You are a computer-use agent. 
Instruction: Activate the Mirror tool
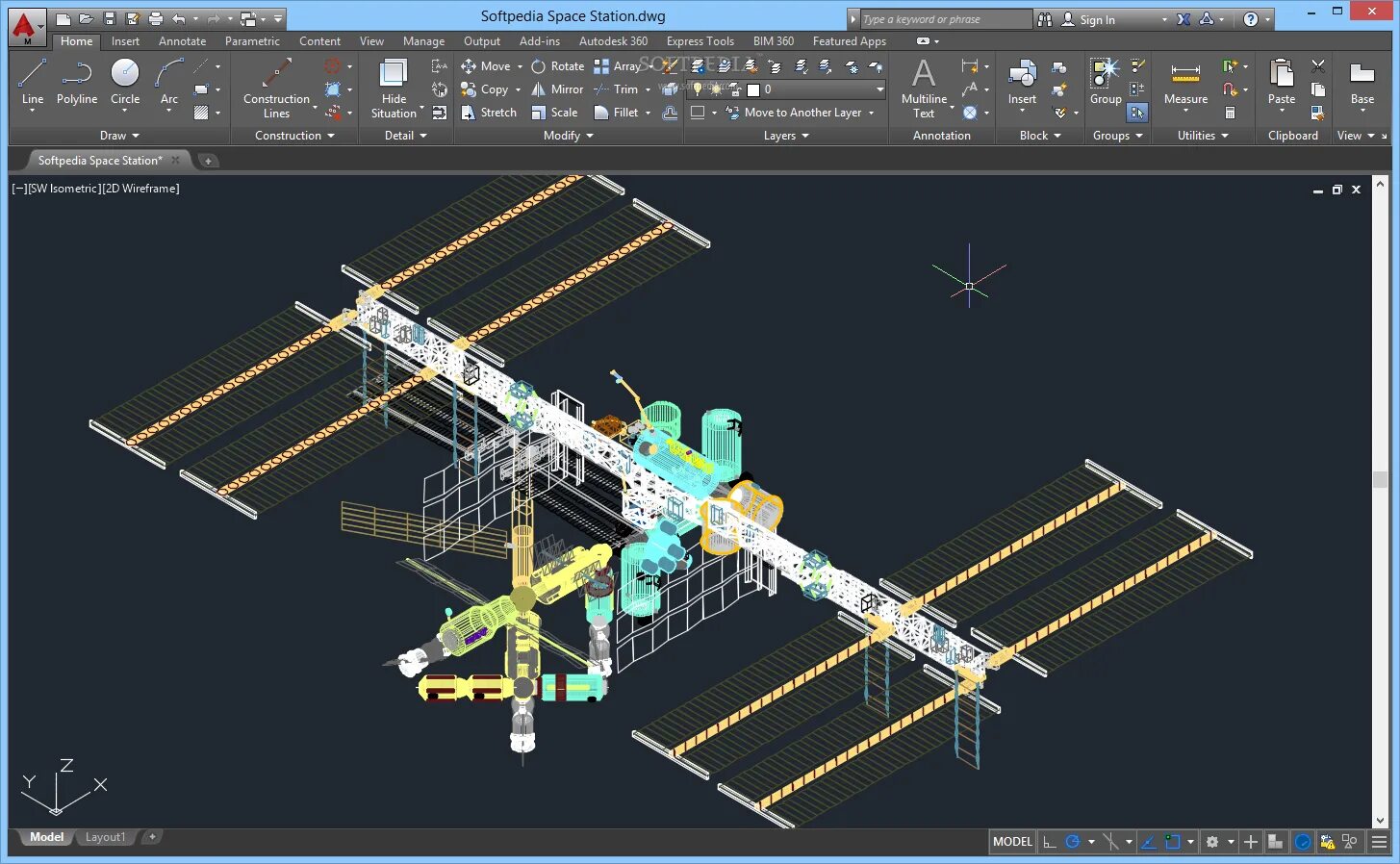tap(557, 89)
